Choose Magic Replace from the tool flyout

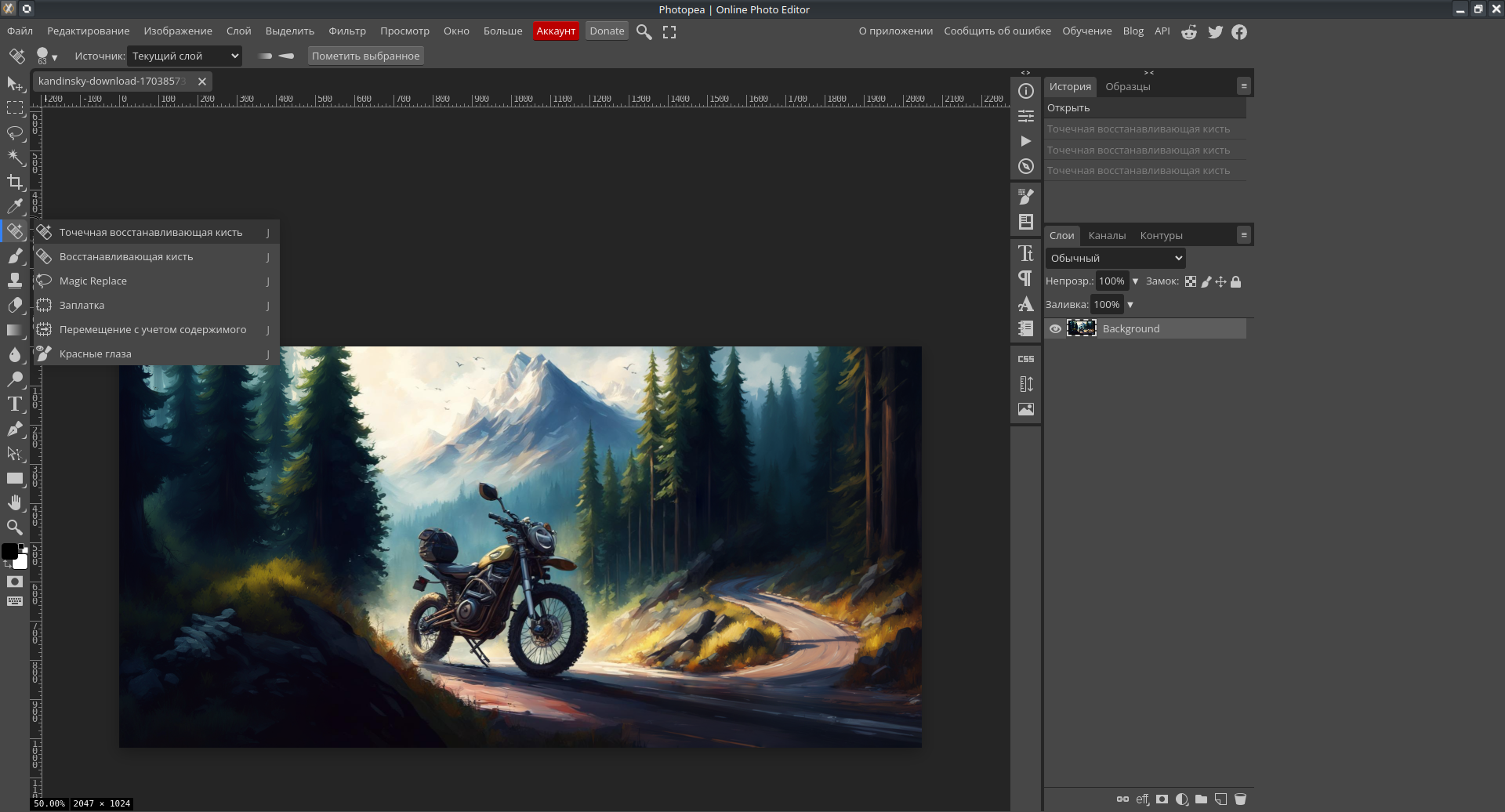tap(93, 281)
